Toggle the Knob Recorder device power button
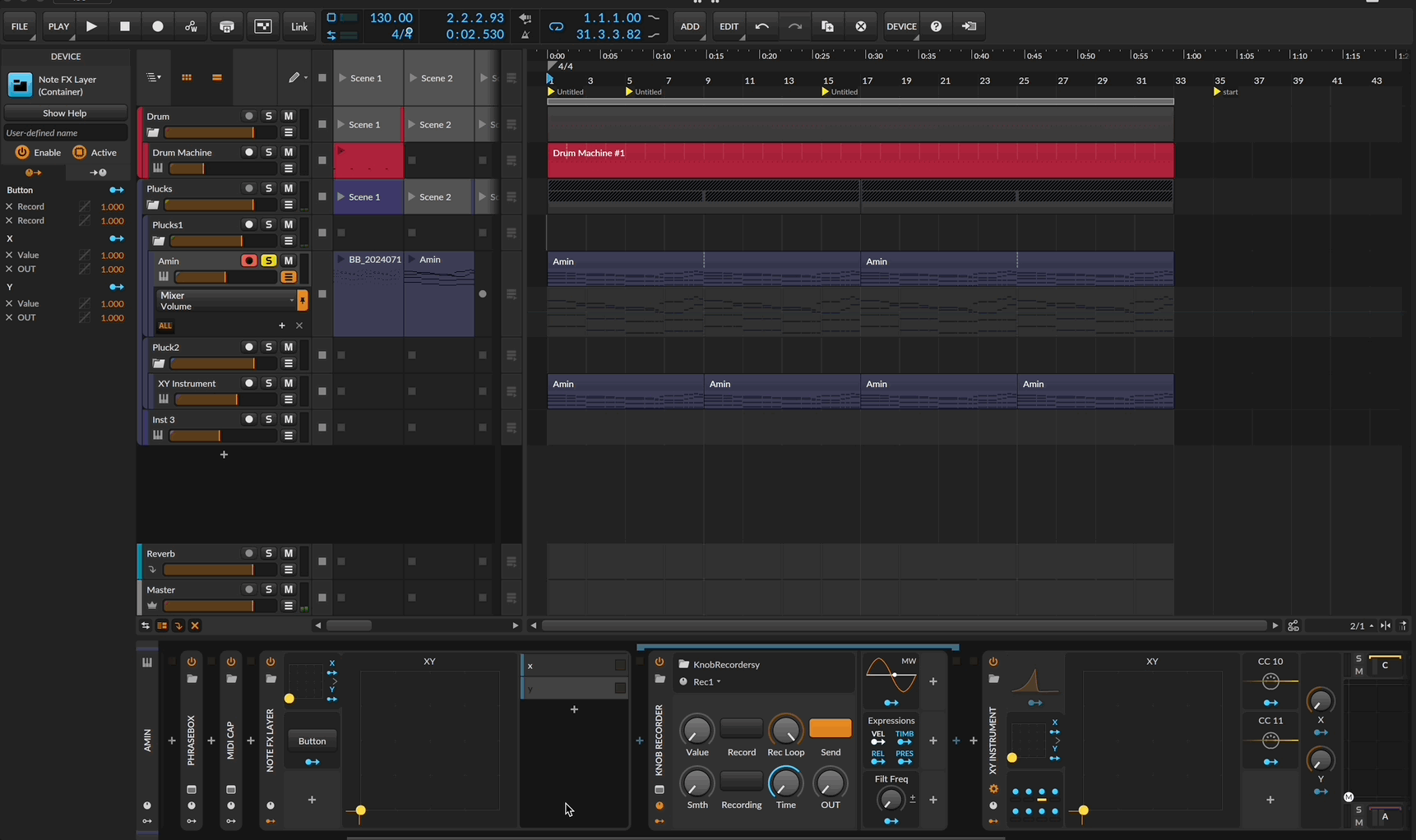This screenshot has width=1416, height=840. tap(659, 662)
